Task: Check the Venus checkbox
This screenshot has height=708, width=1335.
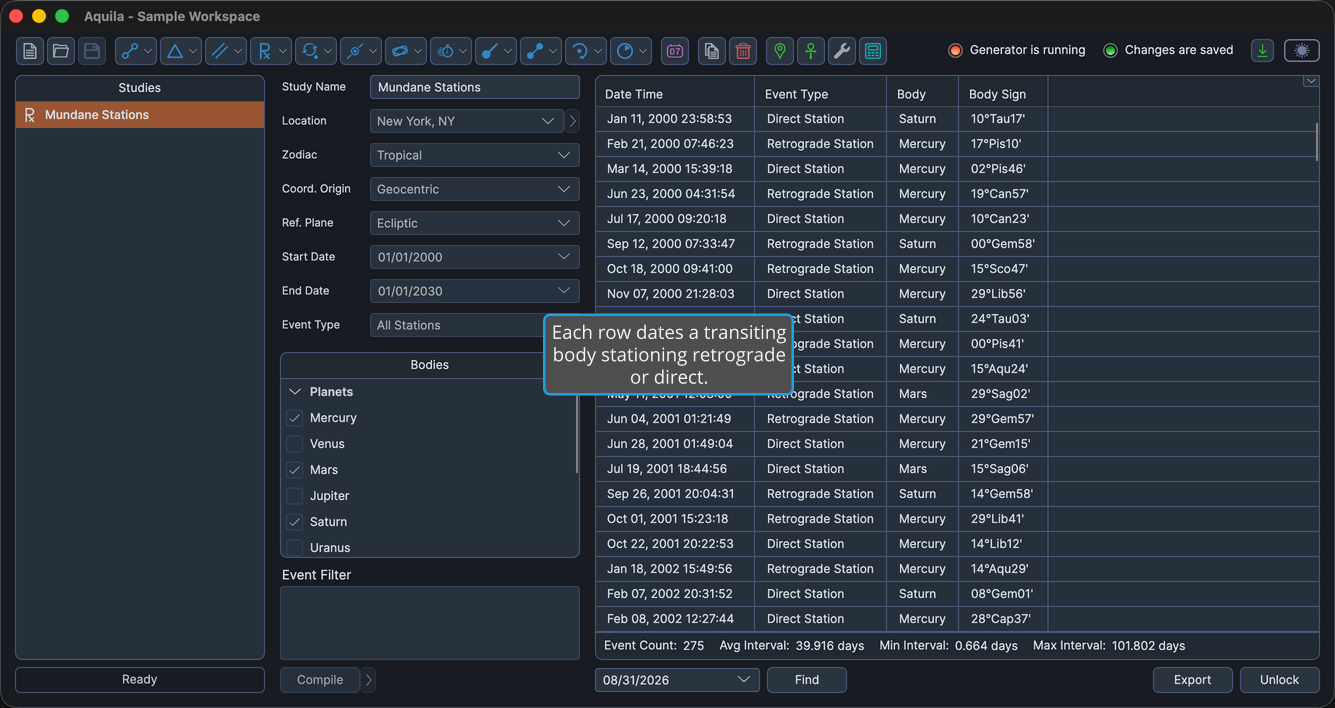Action: point(295,444)
